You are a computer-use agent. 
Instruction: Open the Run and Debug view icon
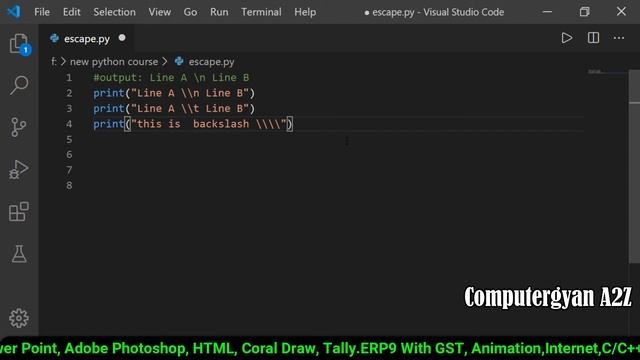pyautogui.click(x=19, y=169)
